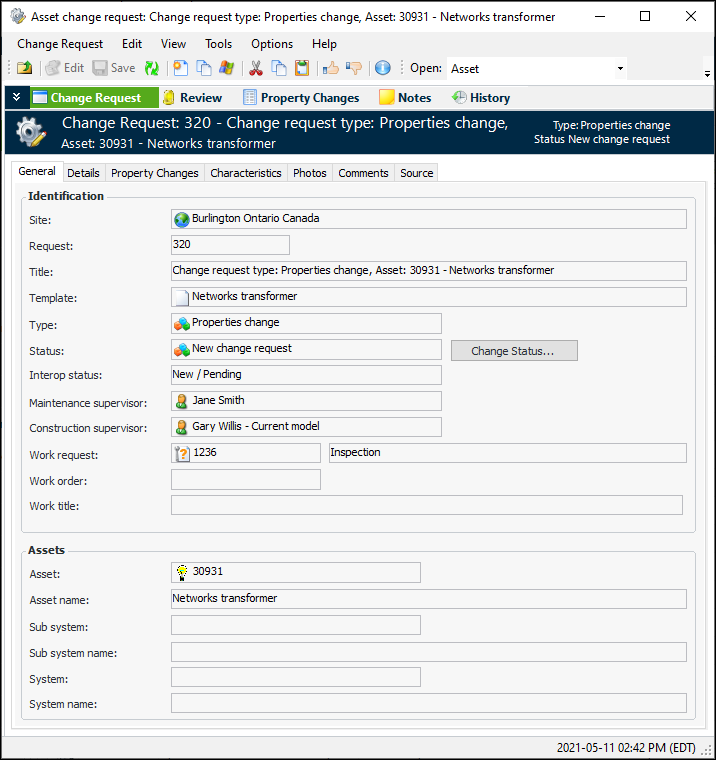
Task: Switch to the Characteristics tab
Action: (245, 173)
